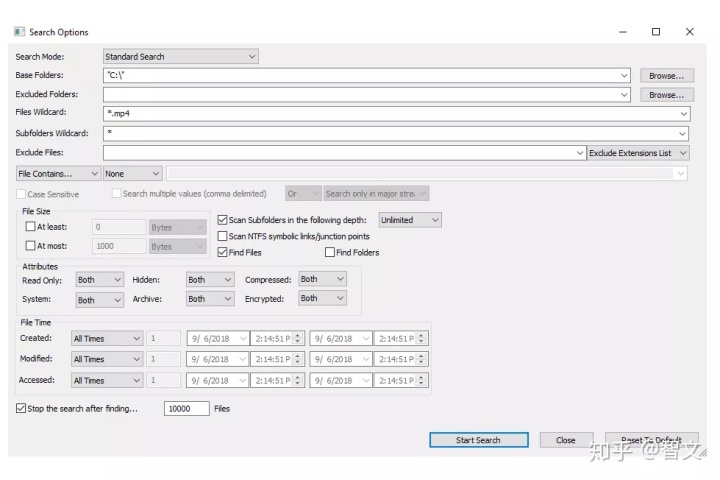
Task: Browse for Base Folders
Action: pyautogui.click(x=666, y=76)
